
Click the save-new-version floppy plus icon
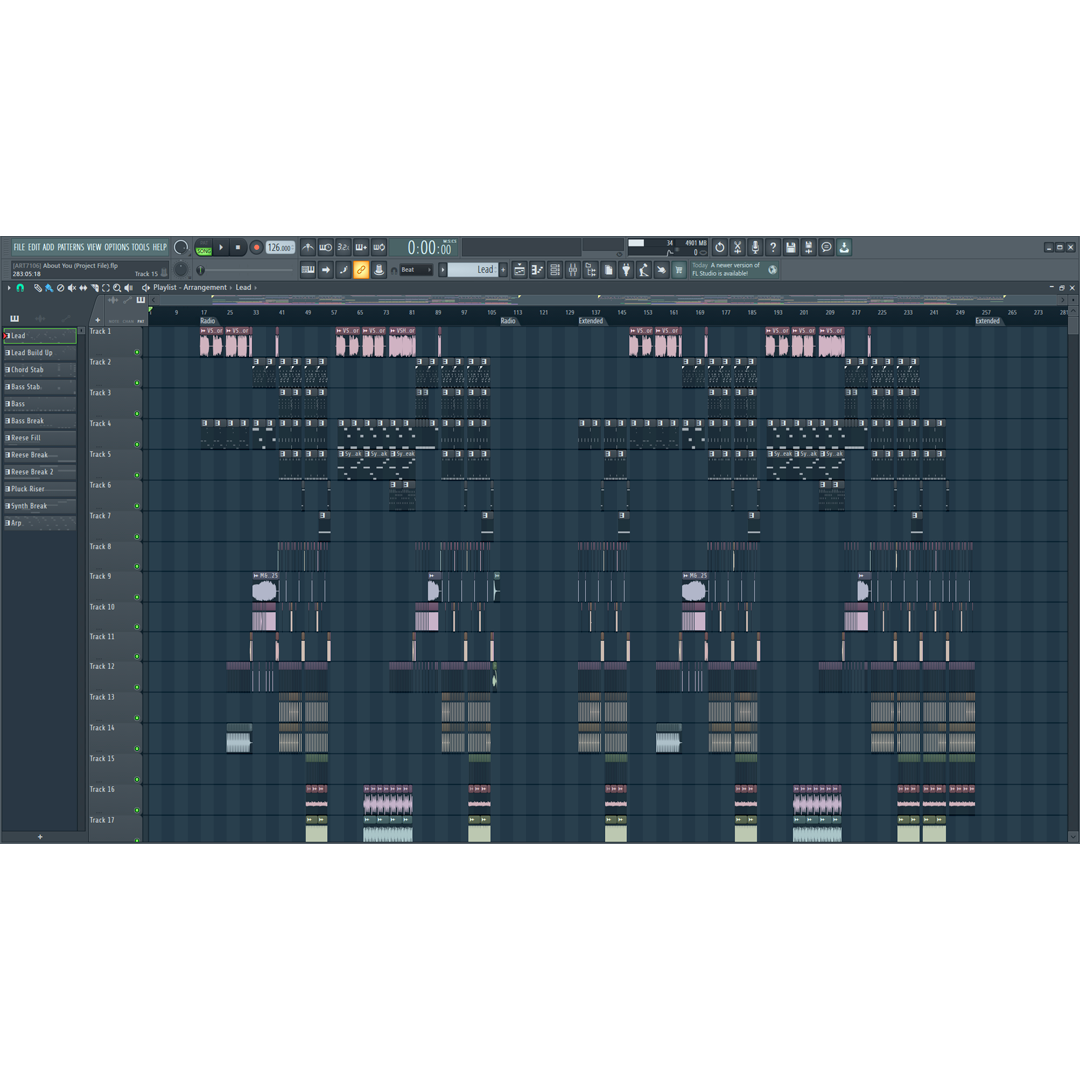(x=809, y=247)
